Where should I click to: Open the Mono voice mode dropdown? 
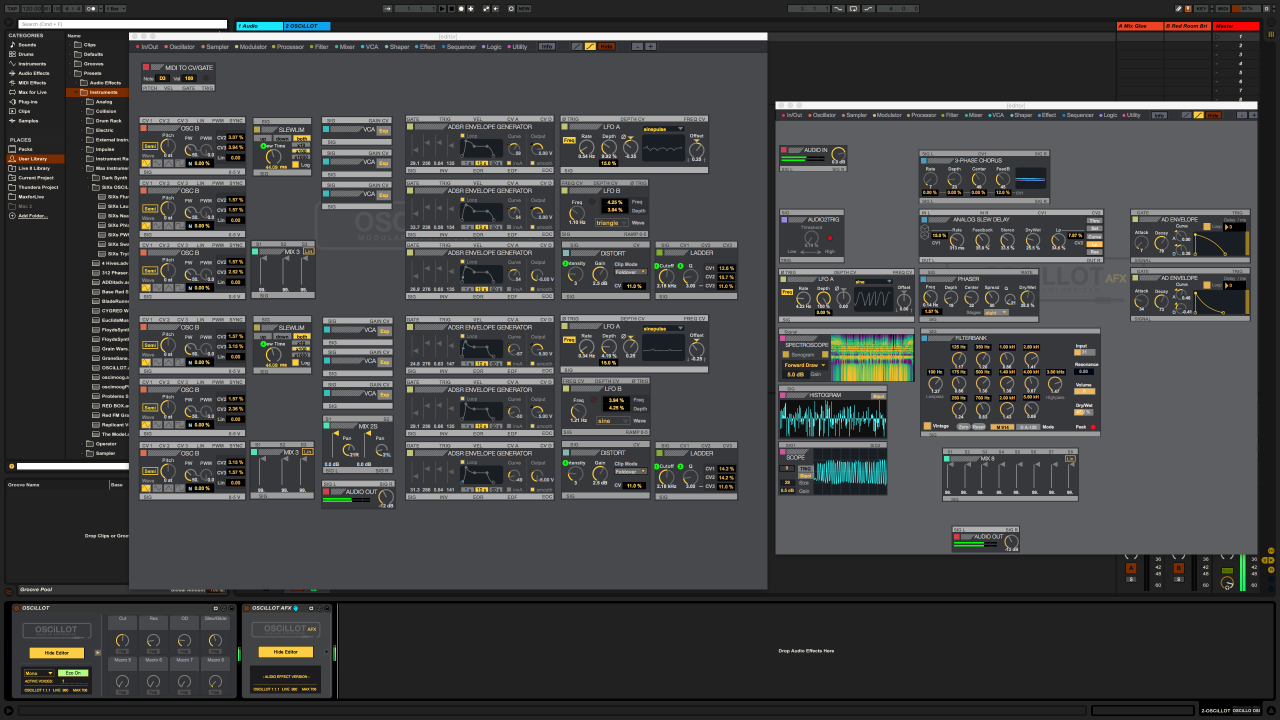(38, 673)
